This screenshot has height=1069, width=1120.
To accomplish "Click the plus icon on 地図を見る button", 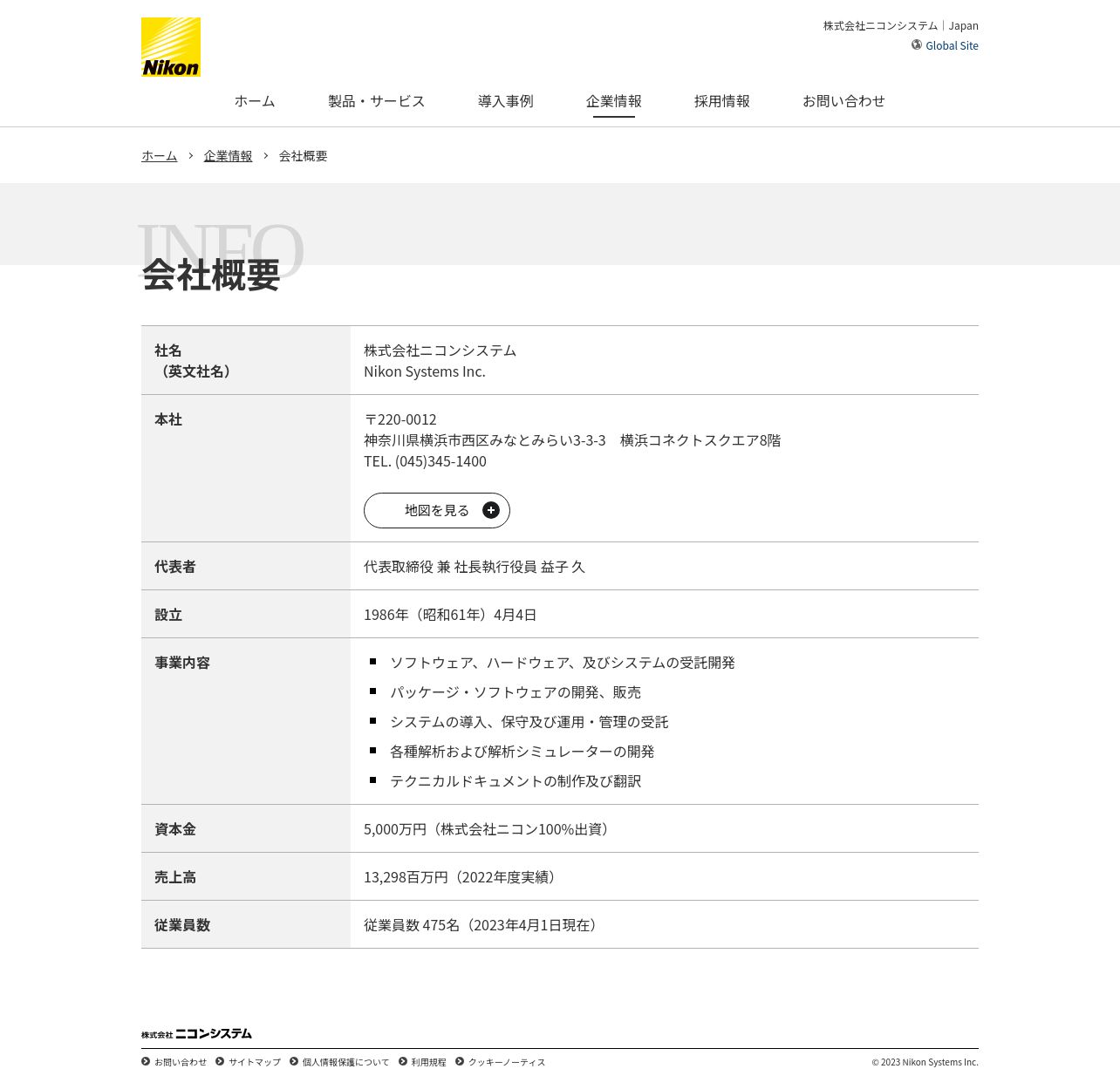I will pyautogui.click(x=491, y=510).
